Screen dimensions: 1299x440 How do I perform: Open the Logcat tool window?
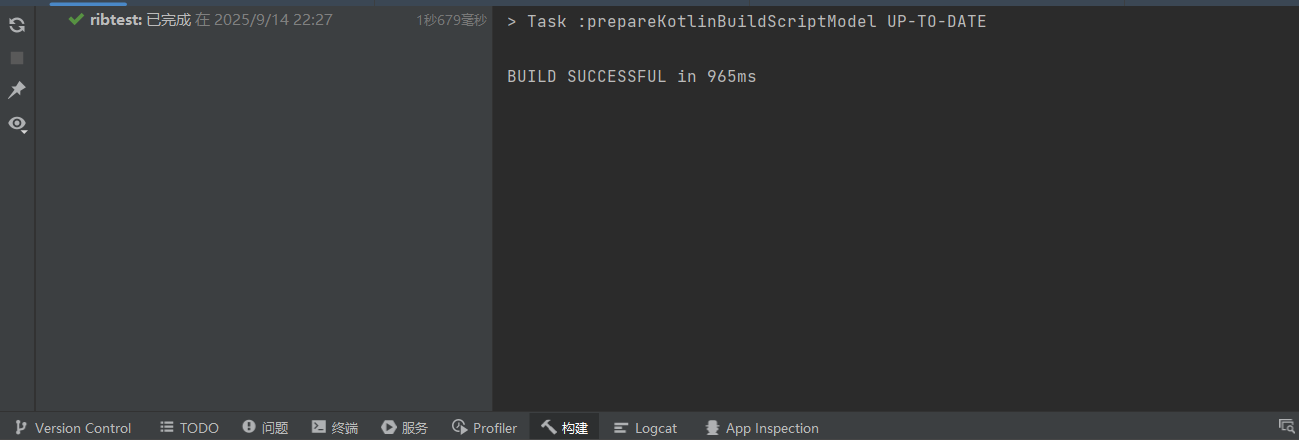(646, 428)
